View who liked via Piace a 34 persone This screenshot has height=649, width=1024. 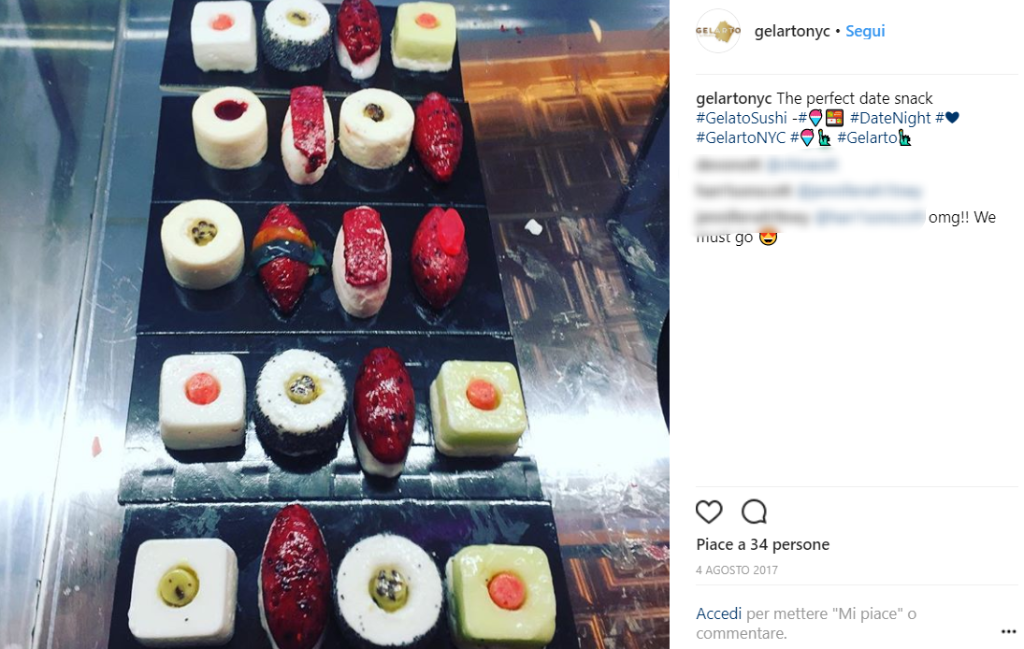coord(763,545)
